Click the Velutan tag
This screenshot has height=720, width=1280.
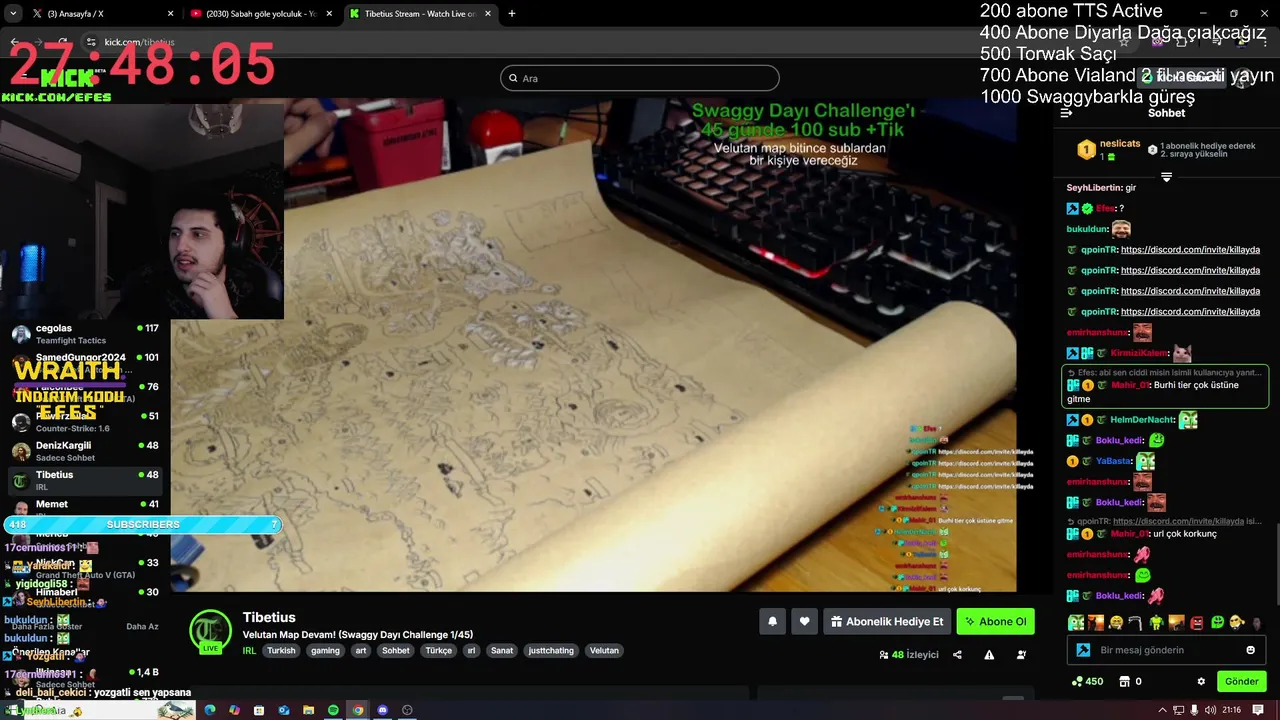click(604, 650)
